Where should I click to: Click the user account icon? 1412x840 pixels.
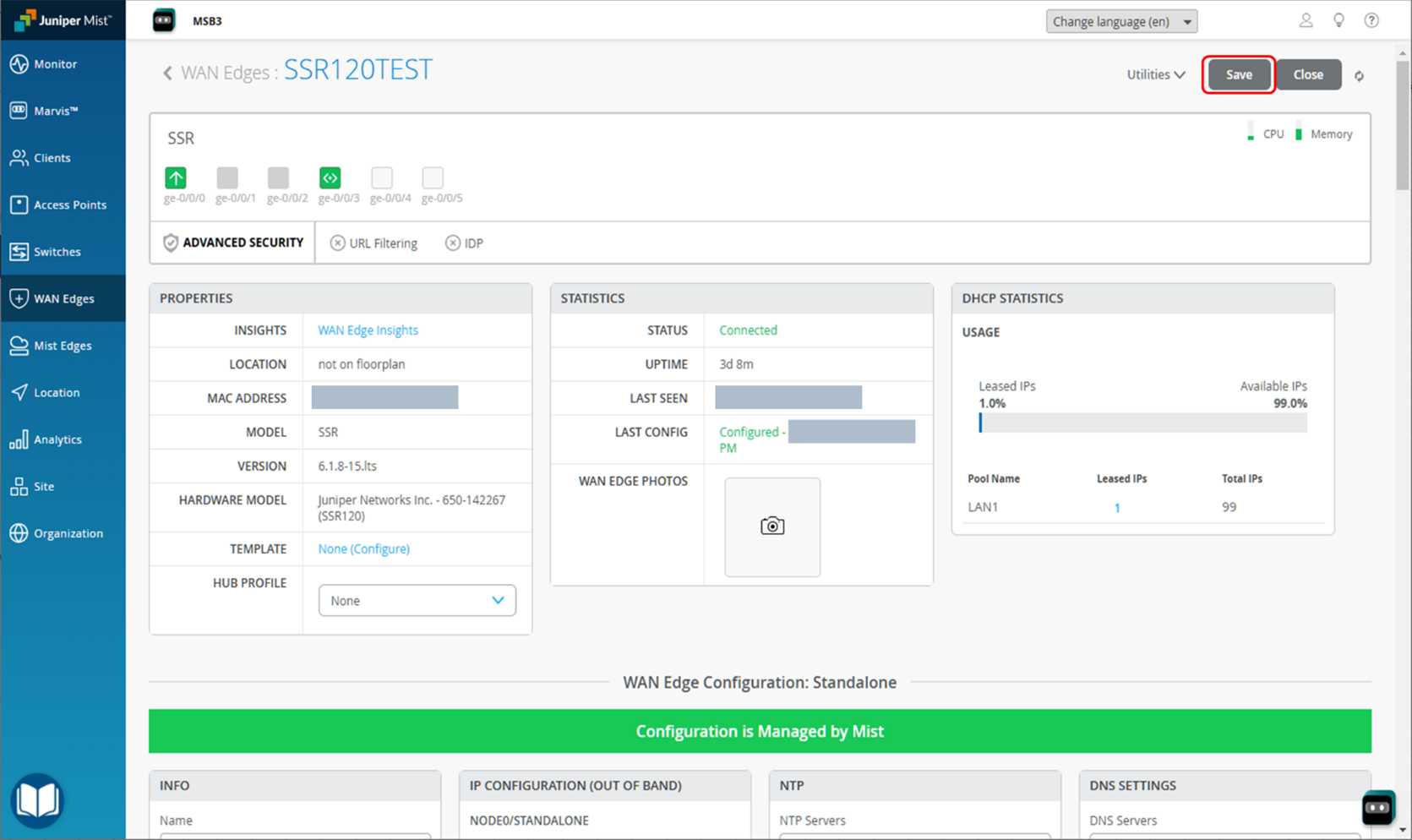(x=1306, y=20)
